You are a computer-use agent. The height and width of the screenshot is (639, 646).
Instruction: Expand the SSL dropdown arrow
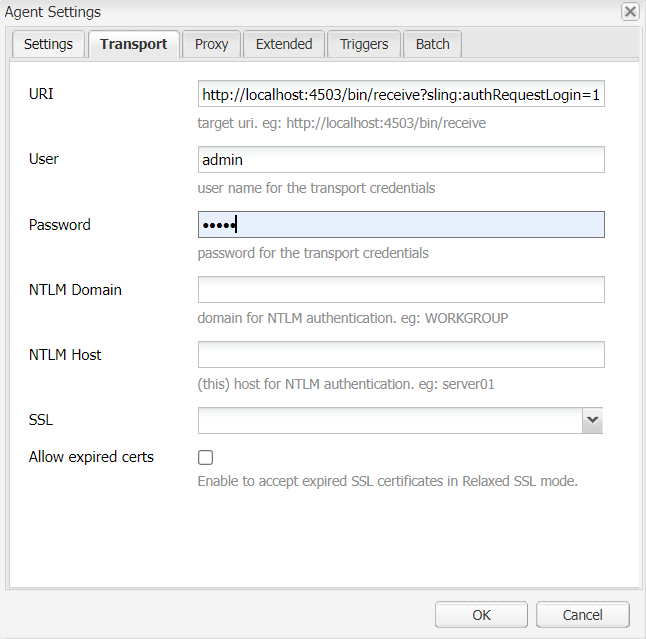(x=593, y=421)
